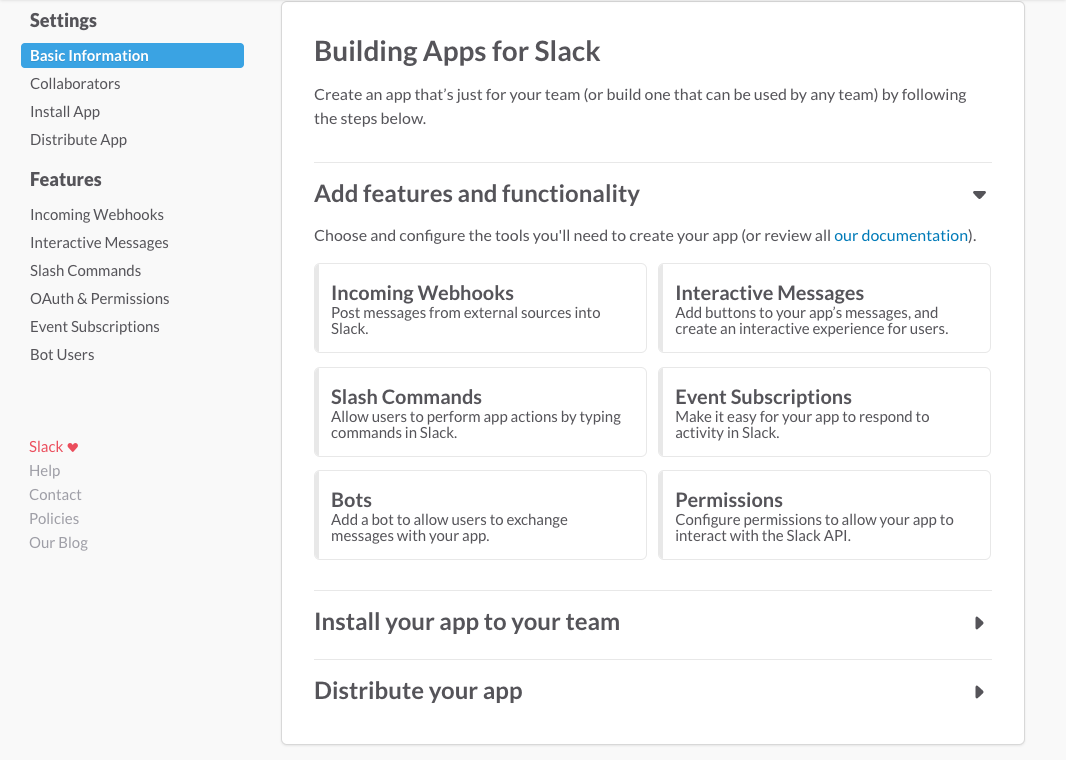Expand the Install your app to your team section
1066x760 pixels.
point(979,623)
